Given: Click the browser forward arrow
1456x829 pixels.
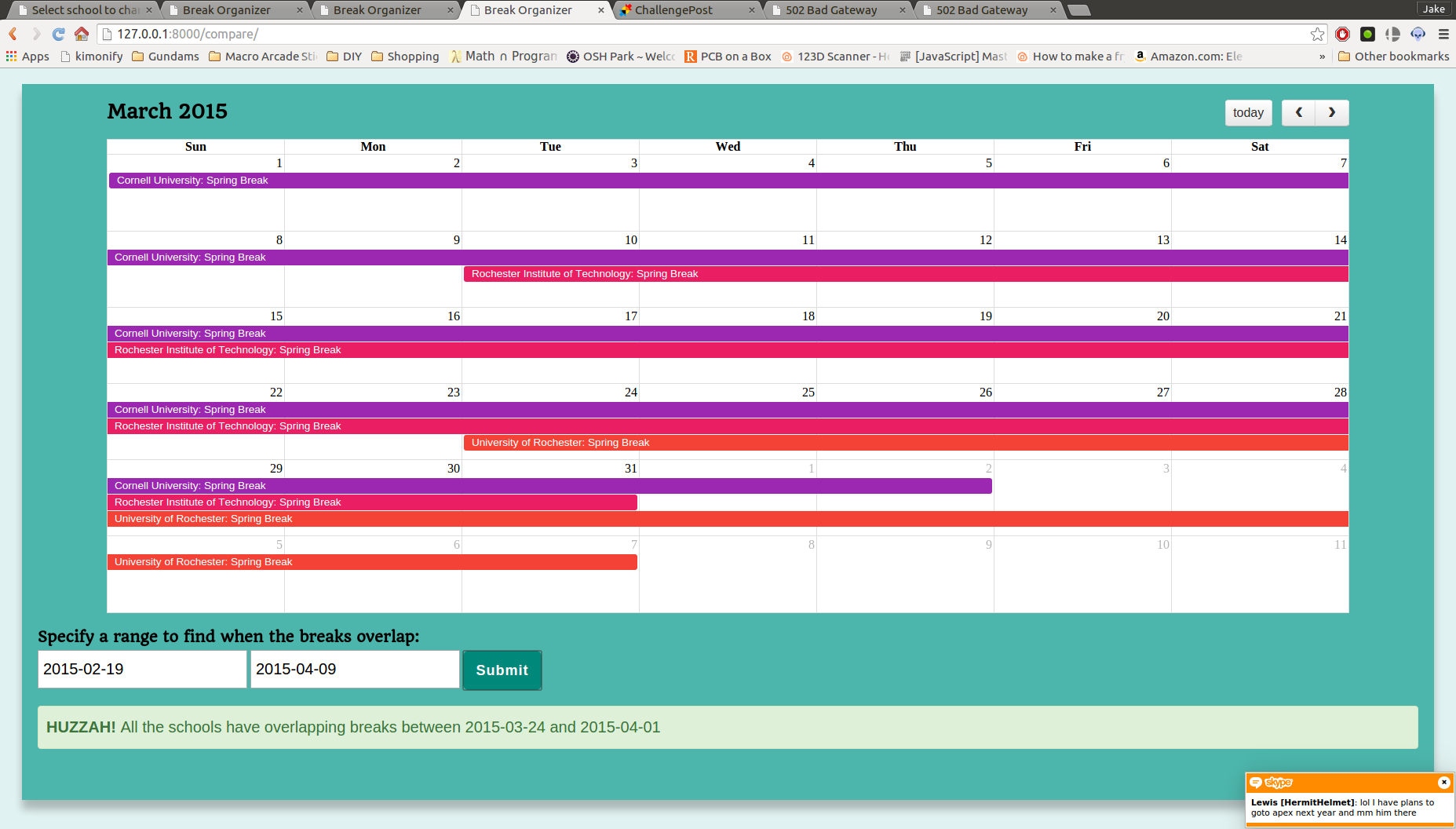Looking at the screenshot, I should (36, 34).
